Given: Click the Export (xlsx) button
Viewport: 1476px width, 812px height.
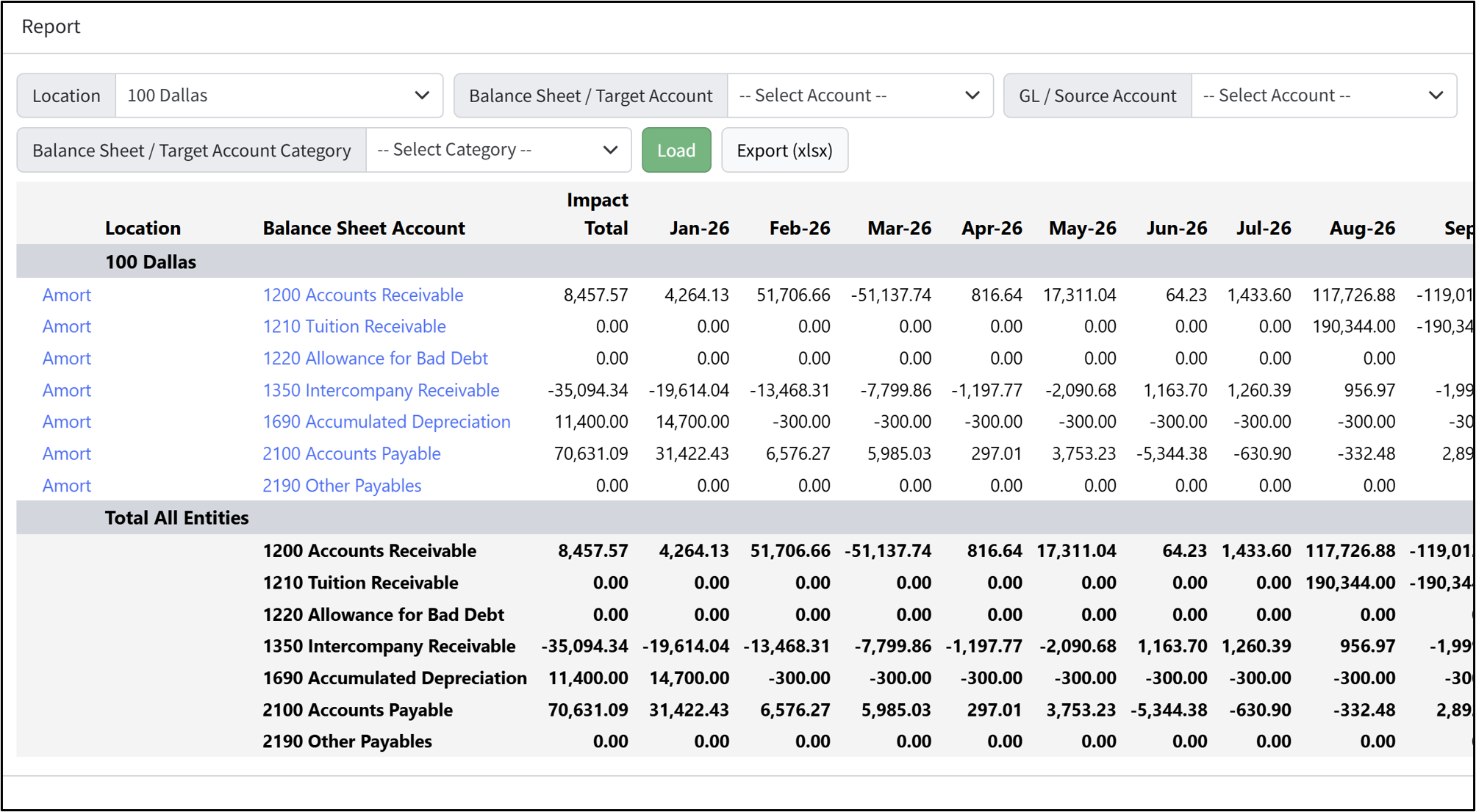Looking at the screenshot, I should click(x=784, y=150).
